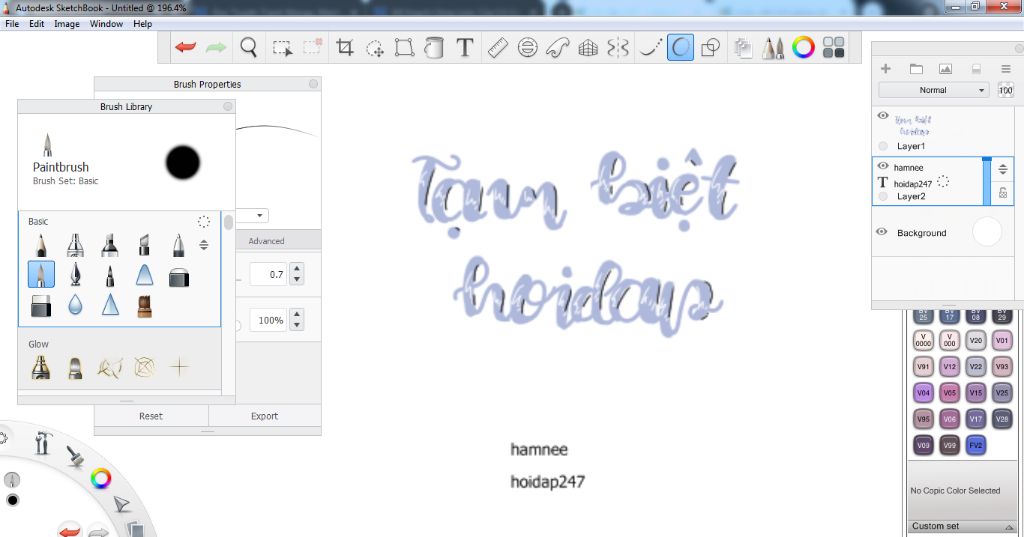This screenshot has width=1024, height=537.
Task: Pick the Crop tool in the toolbar
Action: click(344, 47)
